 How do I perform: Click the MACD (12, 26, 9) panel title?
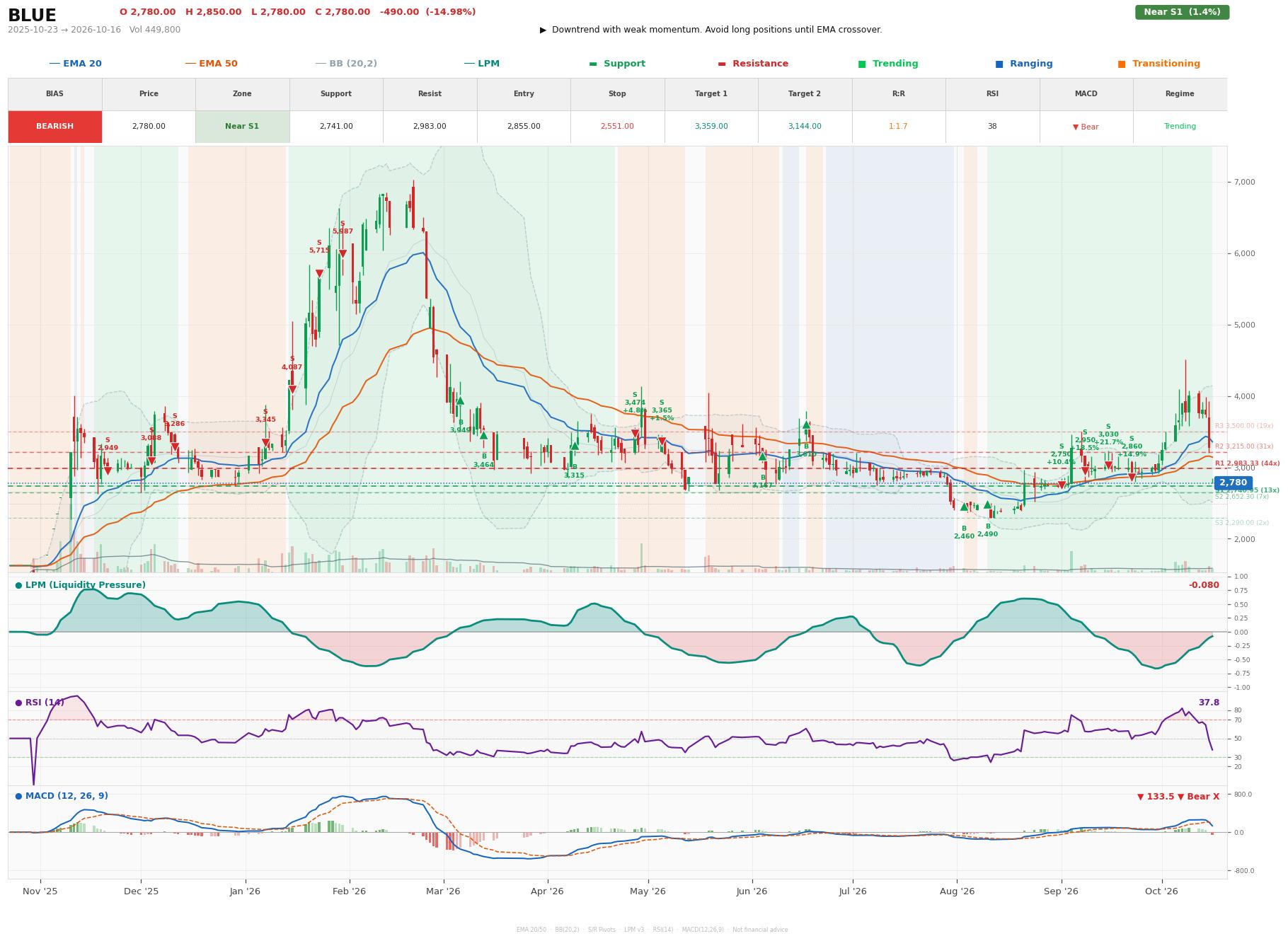click(x=62, y=796)
